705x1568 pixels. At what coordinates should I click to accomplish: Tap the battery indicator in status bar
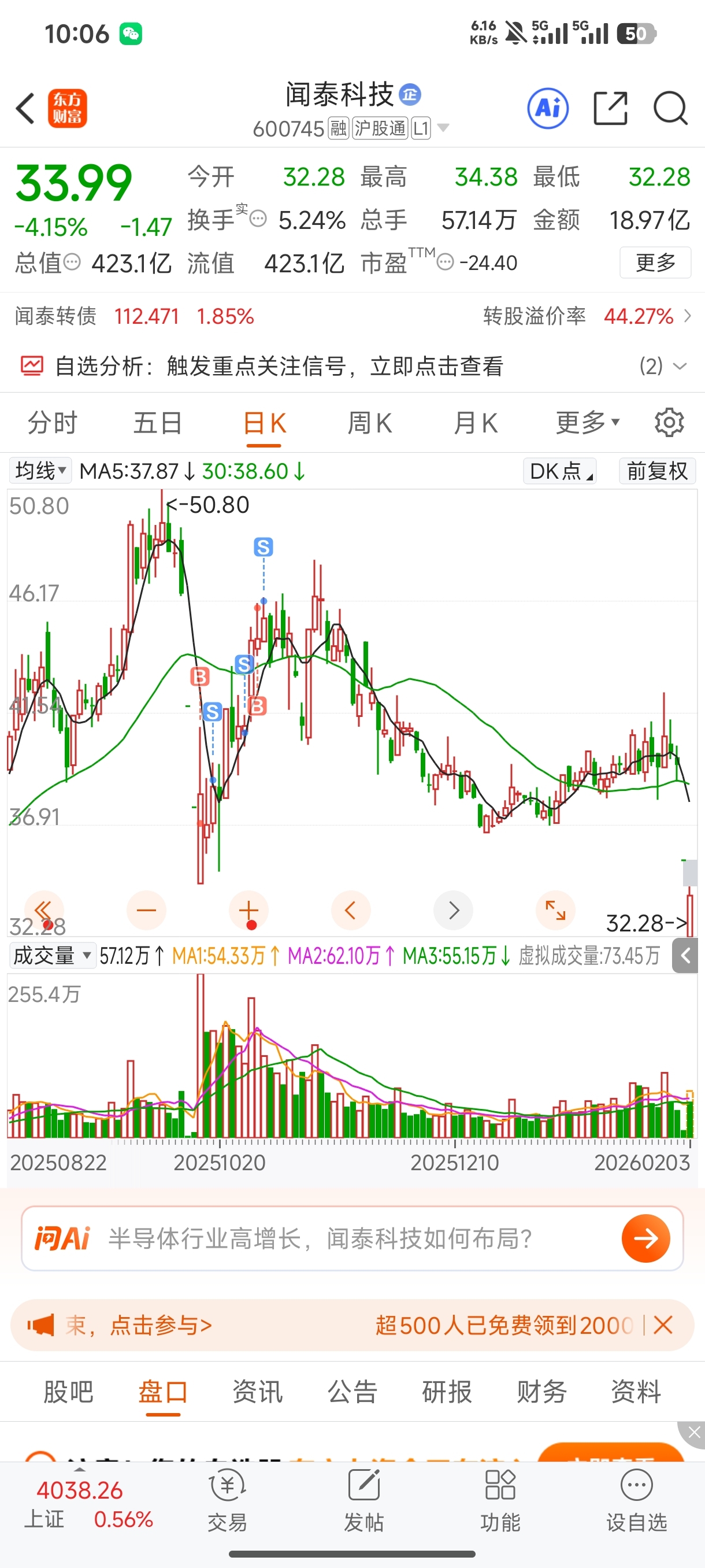(636, 34)
